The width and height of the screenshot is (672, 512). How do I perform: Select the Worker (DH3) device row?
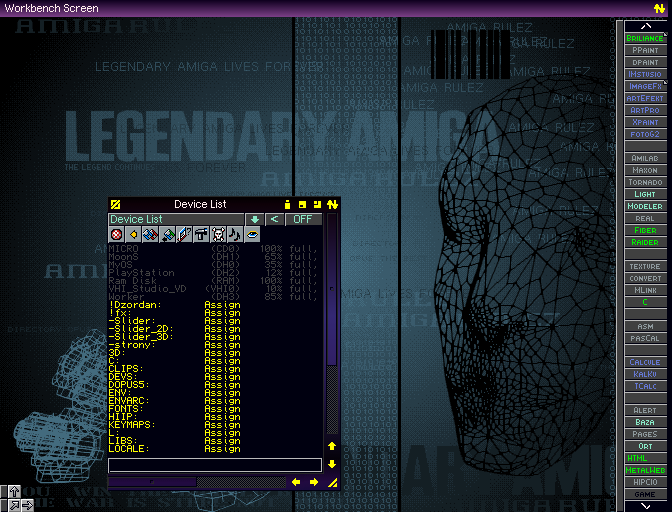pos(215,296)
